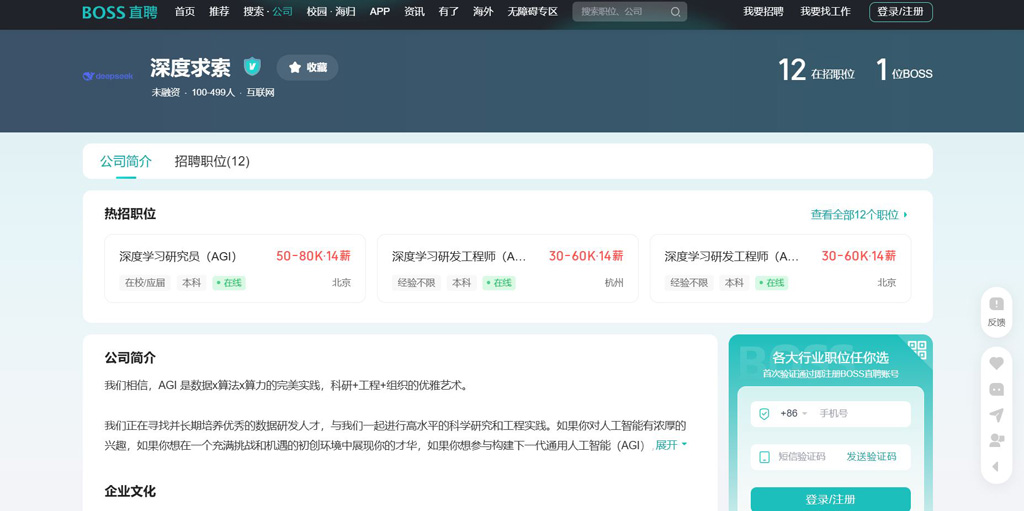1024x511 pixels.
Task: Click the 手机号 input field
Action: (862, 414)
